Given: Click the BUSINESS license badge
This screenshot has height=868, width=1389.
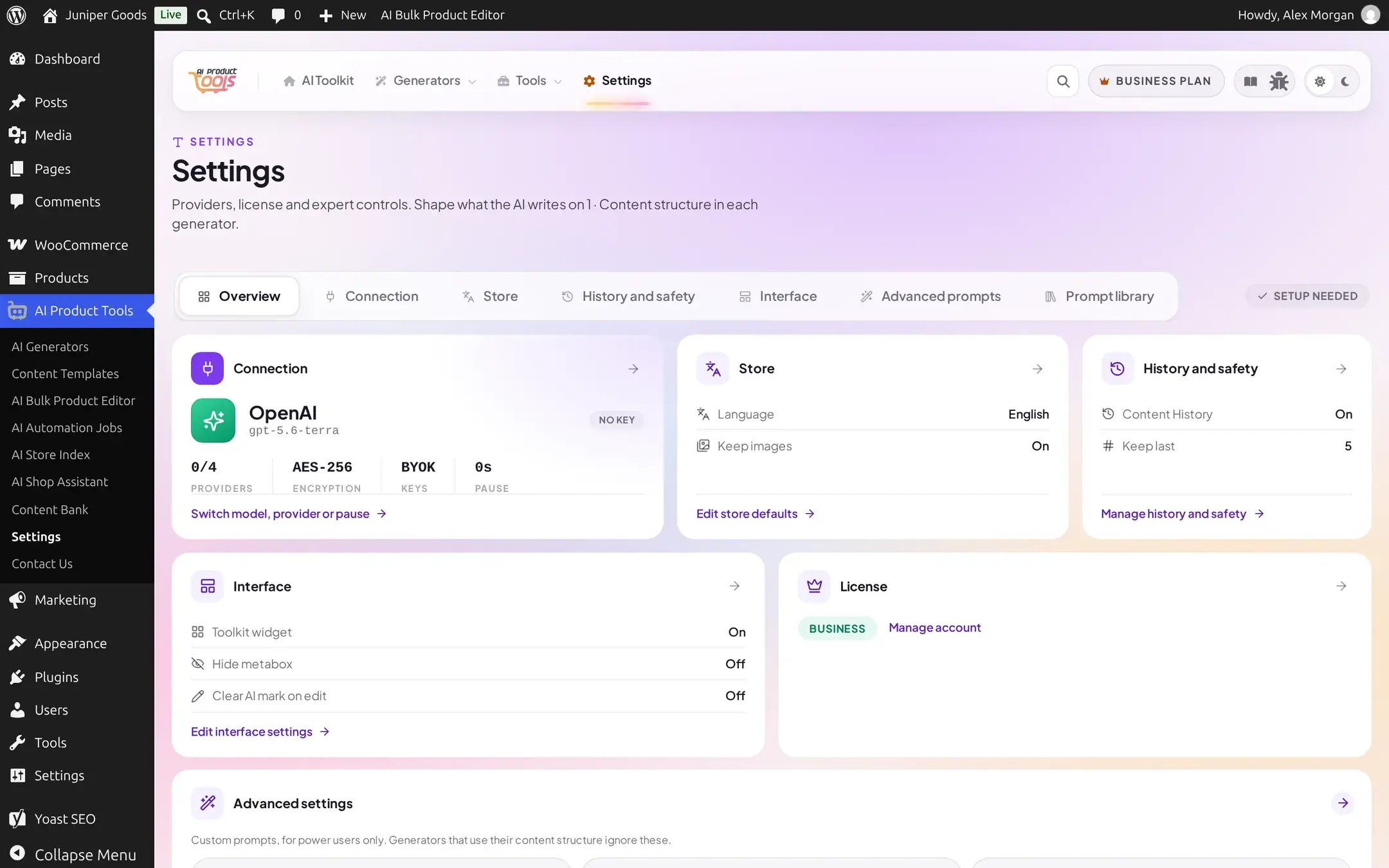Looking at the screenshot, I should coord(837,628).
